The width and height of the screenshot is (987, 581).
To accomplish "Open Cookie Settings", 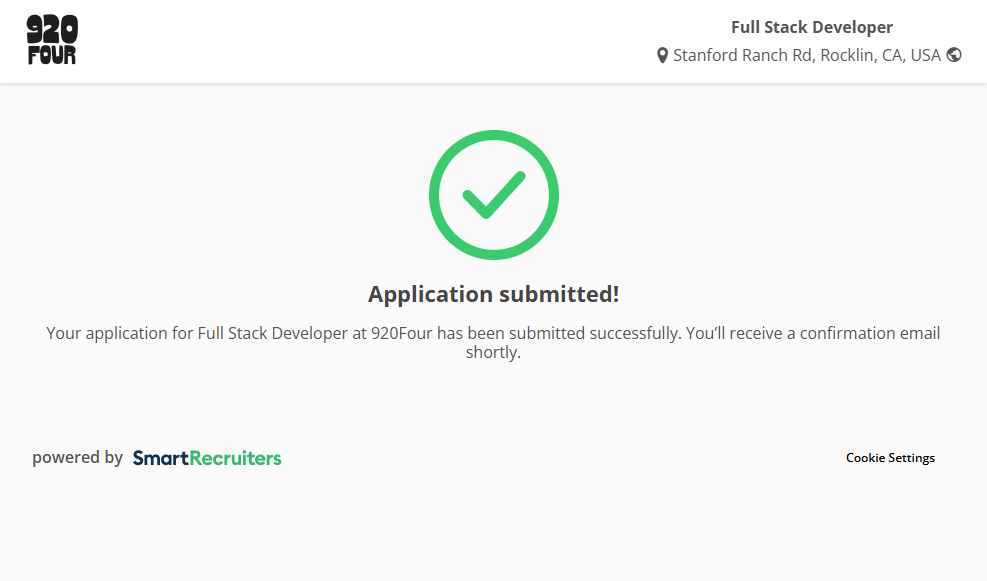I will tap(890, 458).
